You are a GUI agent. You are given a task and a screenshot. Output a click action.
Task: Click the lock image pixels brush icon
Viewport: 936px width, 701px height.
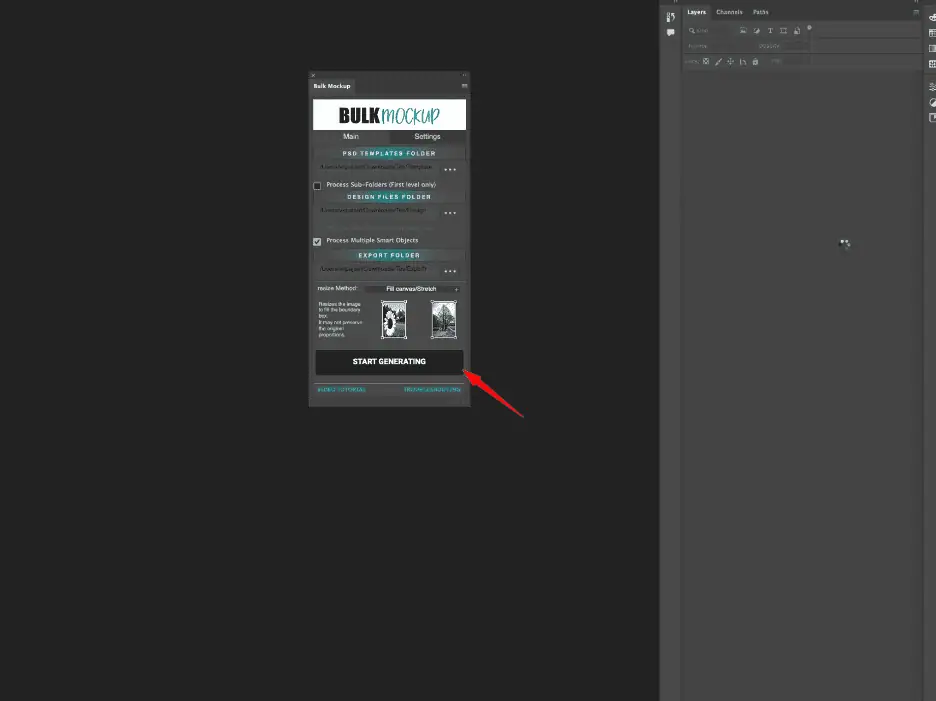[718, 61]
